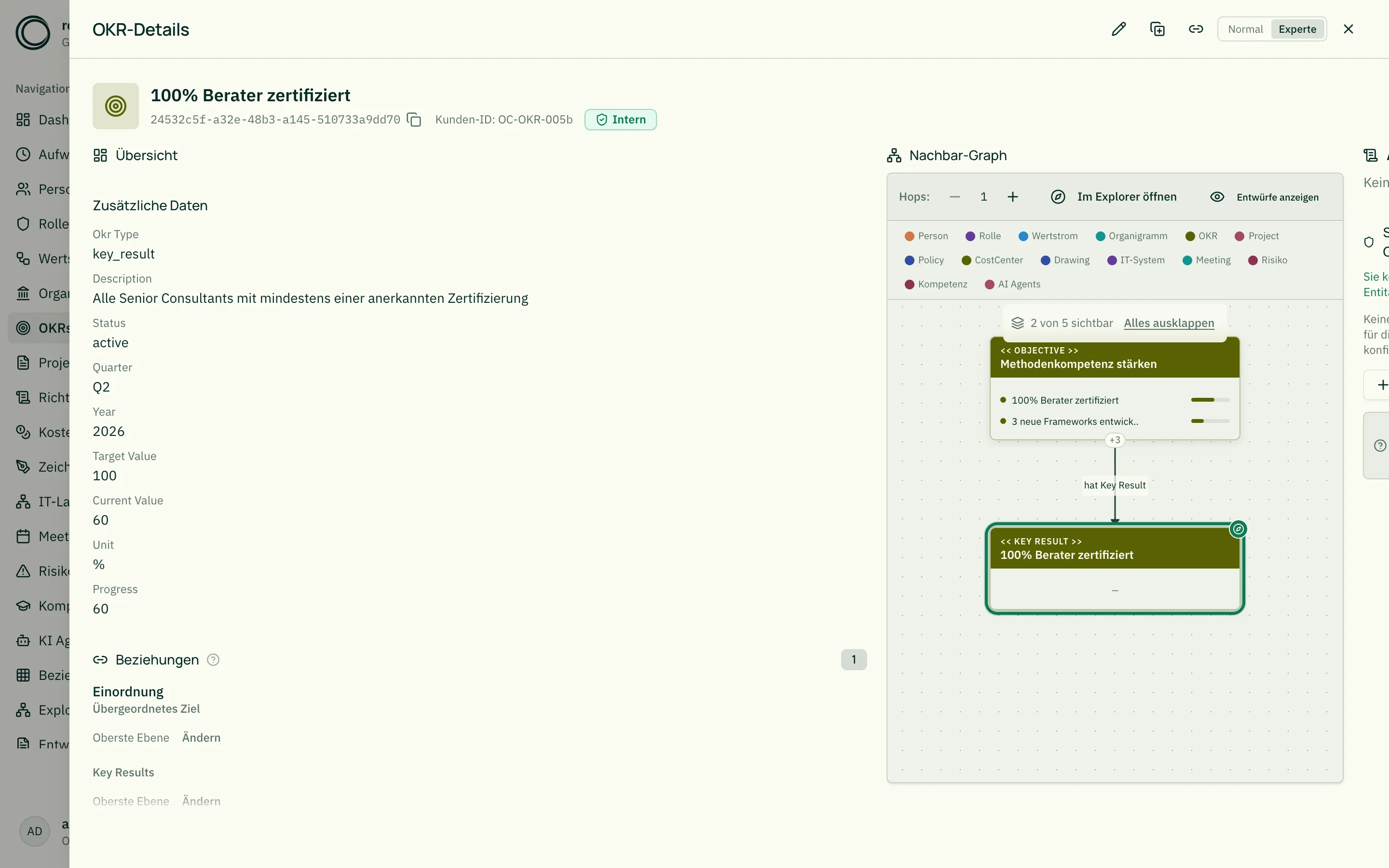The image size is (1389, 868).
Task: Open the Projekte sidebar menu item
Action: coord(39,363)
